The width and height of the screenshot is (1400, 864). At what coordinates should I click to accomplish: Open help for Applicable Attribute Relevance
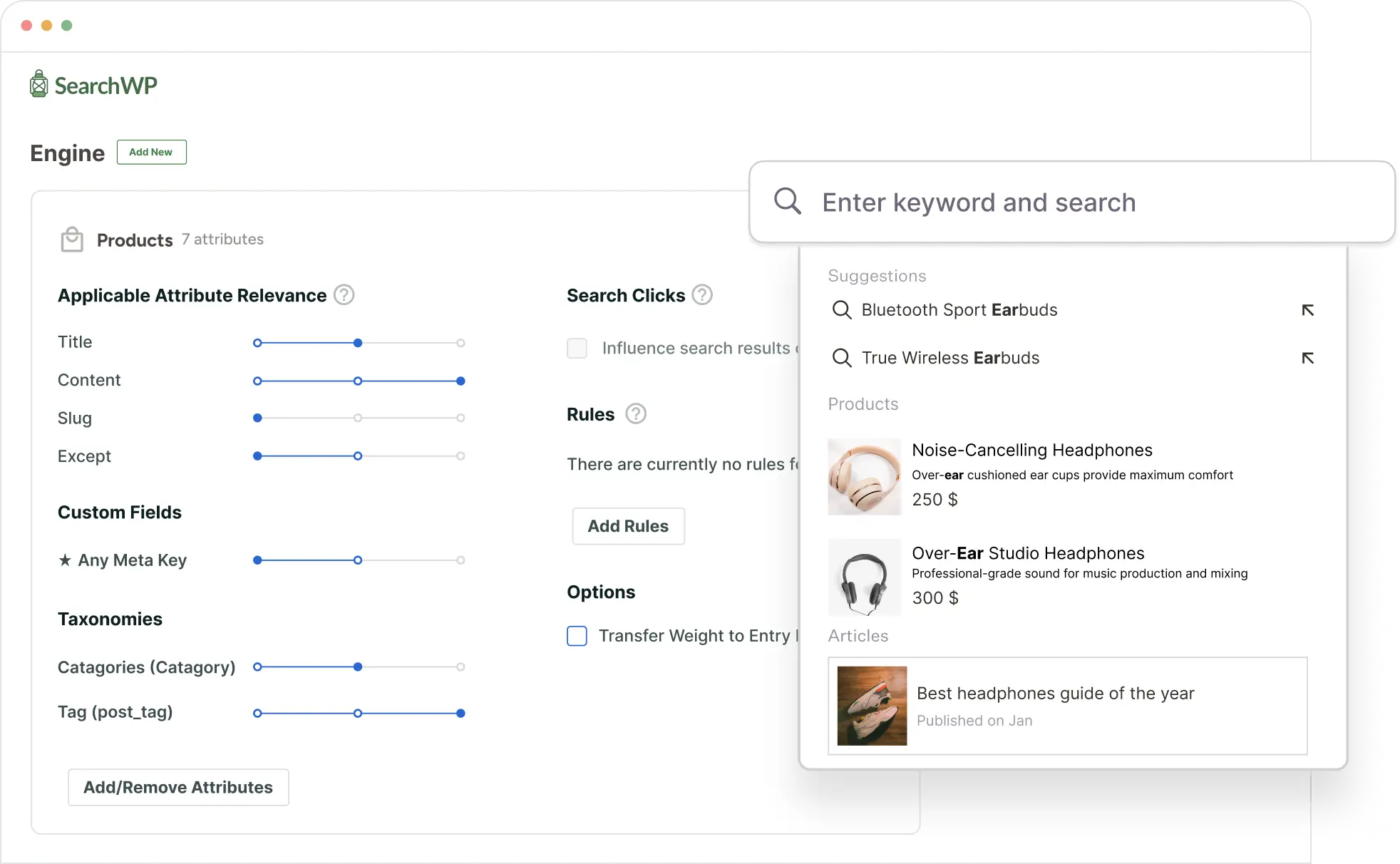[344, 294]
